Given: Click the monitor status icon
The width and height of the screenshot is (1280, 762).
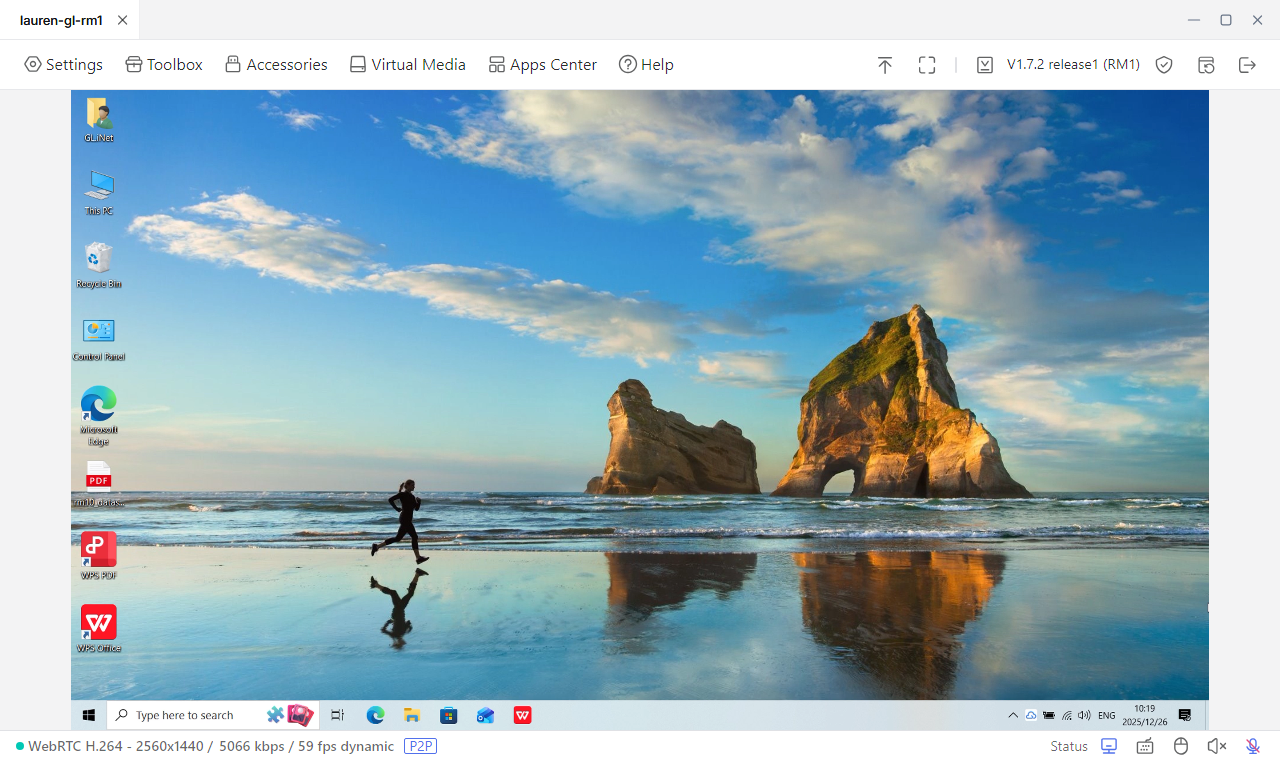Looking at the screenshot, I should coord(1109,746).
